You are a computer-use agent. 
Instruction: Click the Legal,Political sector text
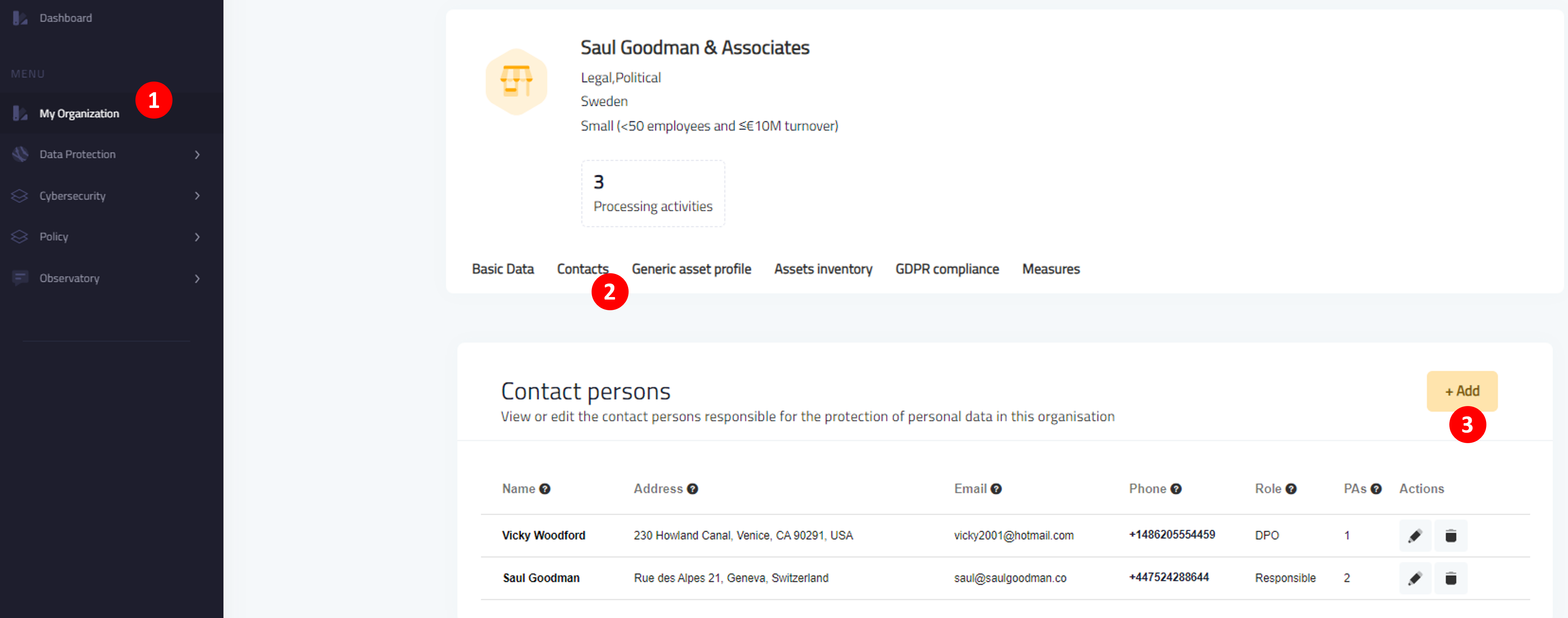point(620,78)
